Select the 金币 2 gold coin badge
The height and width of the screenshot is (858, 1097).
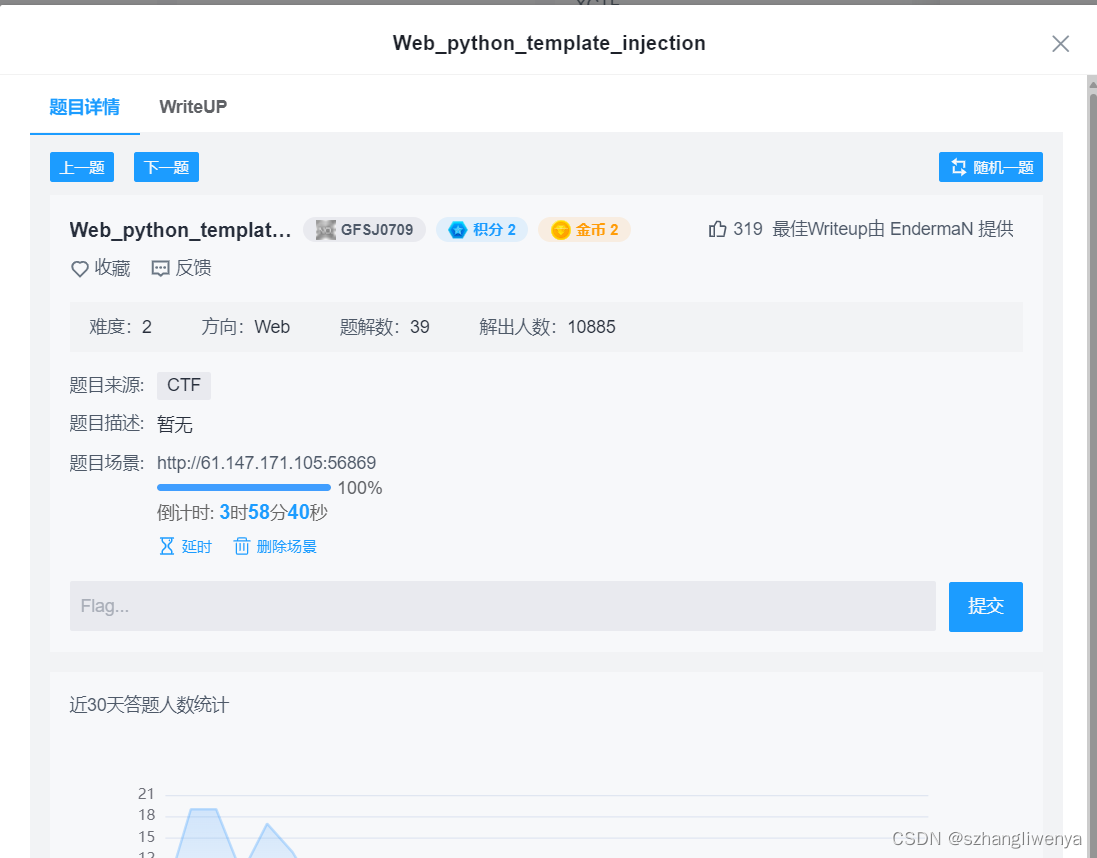[x=584, y=229]
